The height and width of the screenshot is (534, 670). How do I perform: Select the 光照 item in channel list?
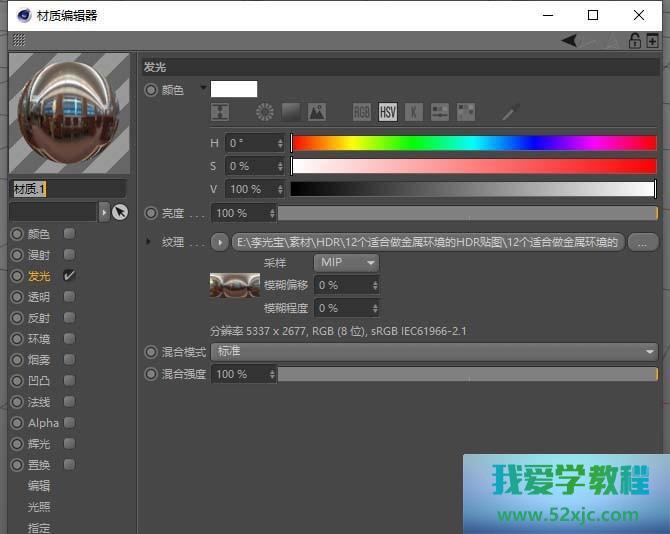click(39, 507)
